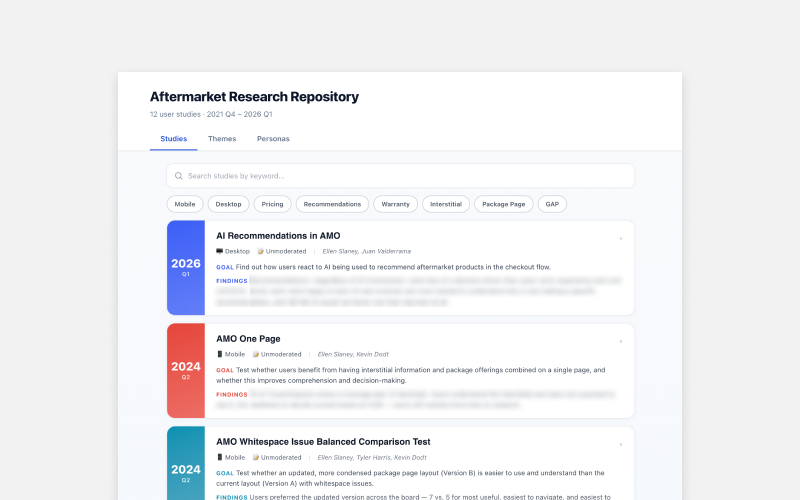Viewport: 800px width, 500px height.
Task: Click the blue 2026 Q1 color block
Action: coord(186,267)
